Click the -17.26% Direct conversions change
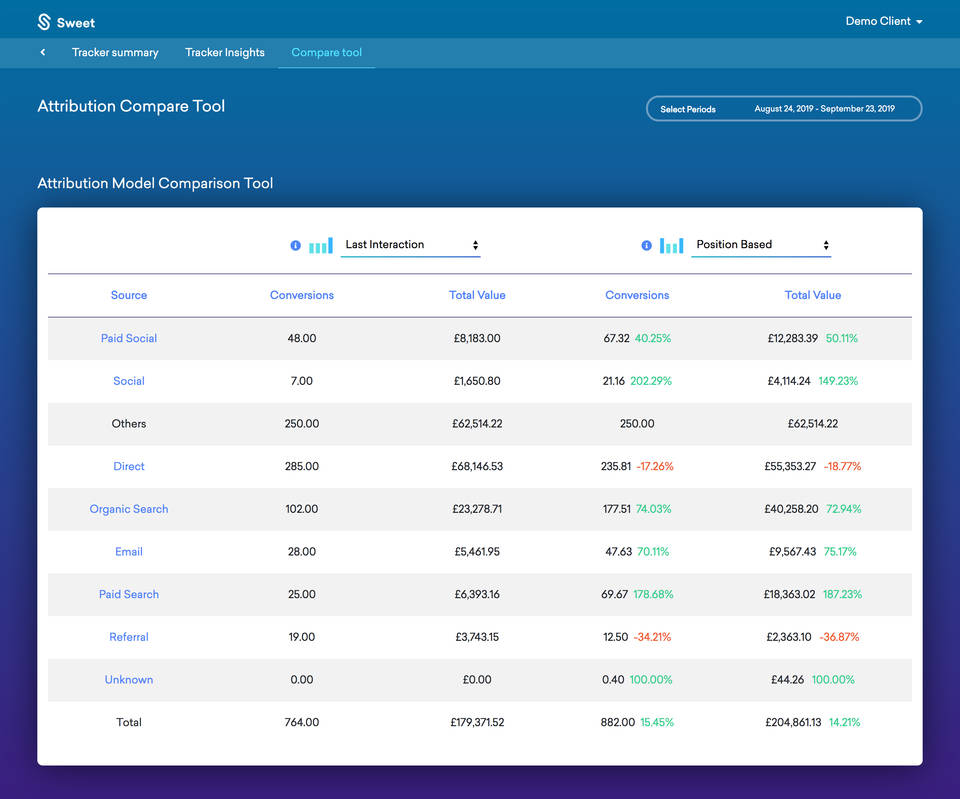Viewport: 960px width, 799px height. click(x=654, y=467)
